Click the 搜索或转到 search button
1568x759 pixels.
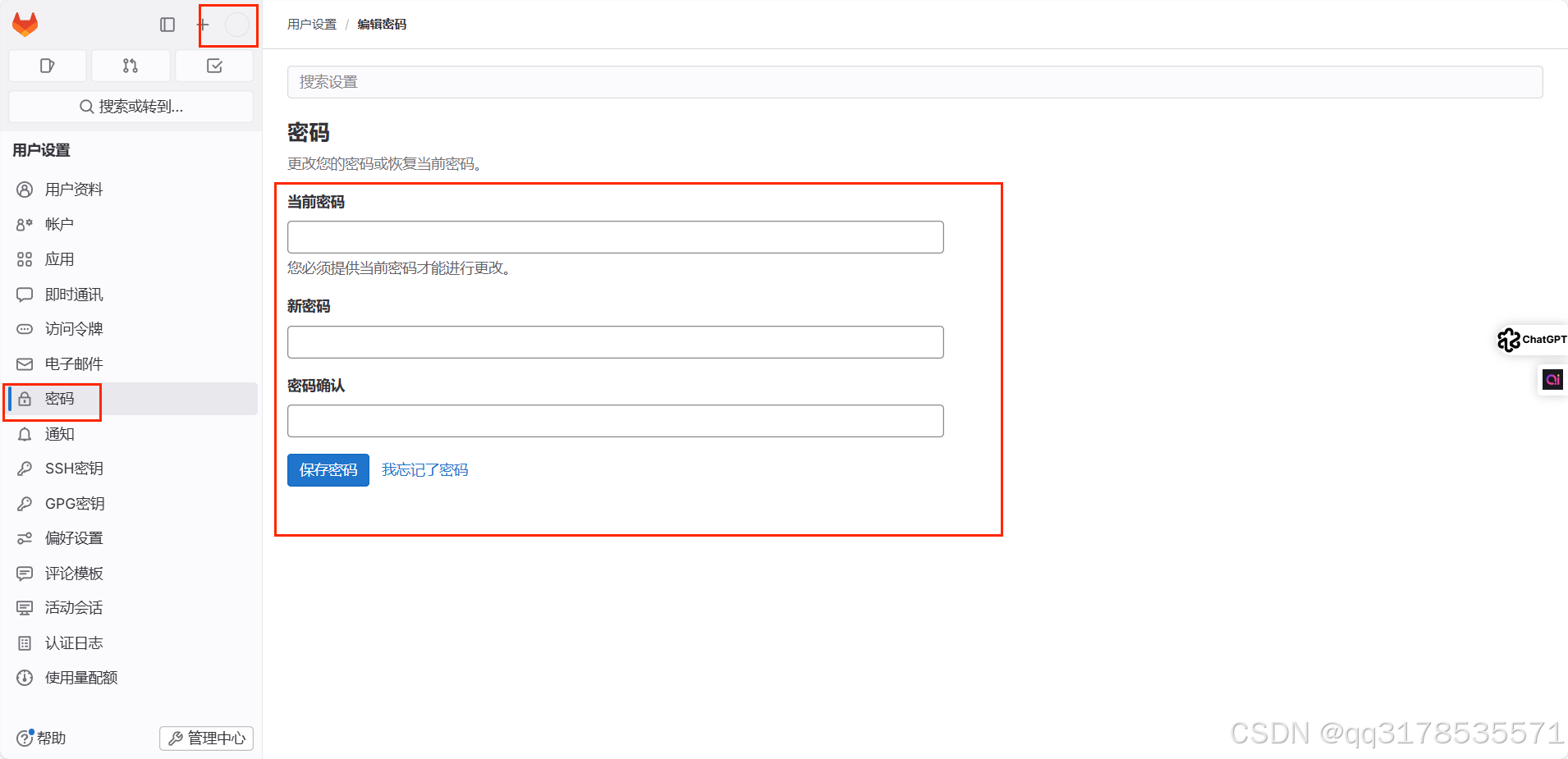tap(131, 107)
